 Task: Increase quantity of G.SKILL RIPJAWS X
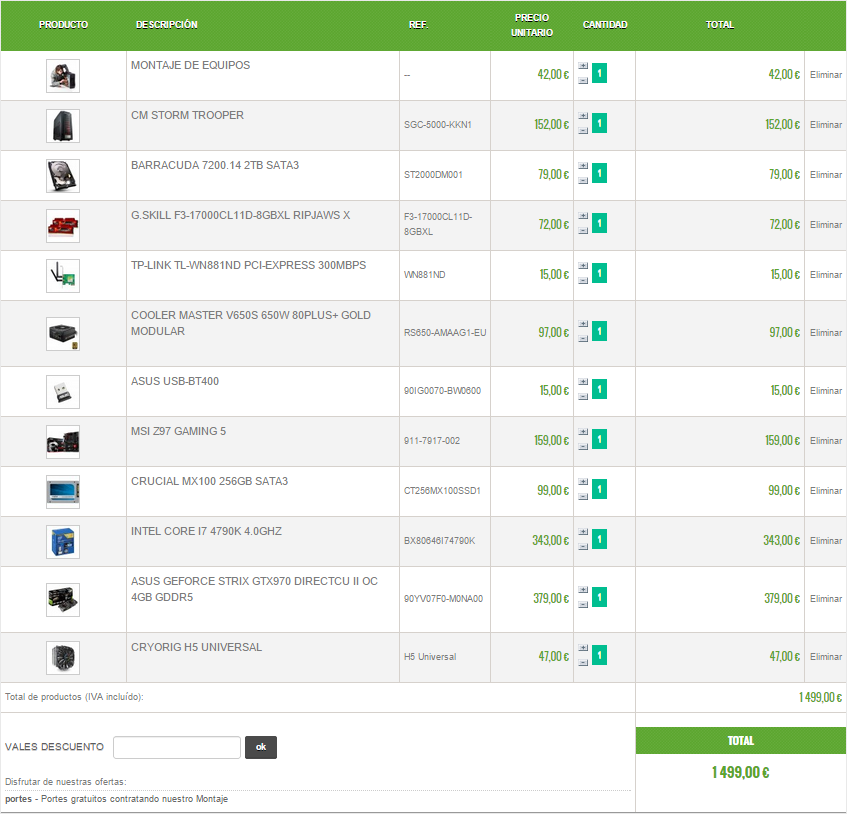[x=583, y=216]
